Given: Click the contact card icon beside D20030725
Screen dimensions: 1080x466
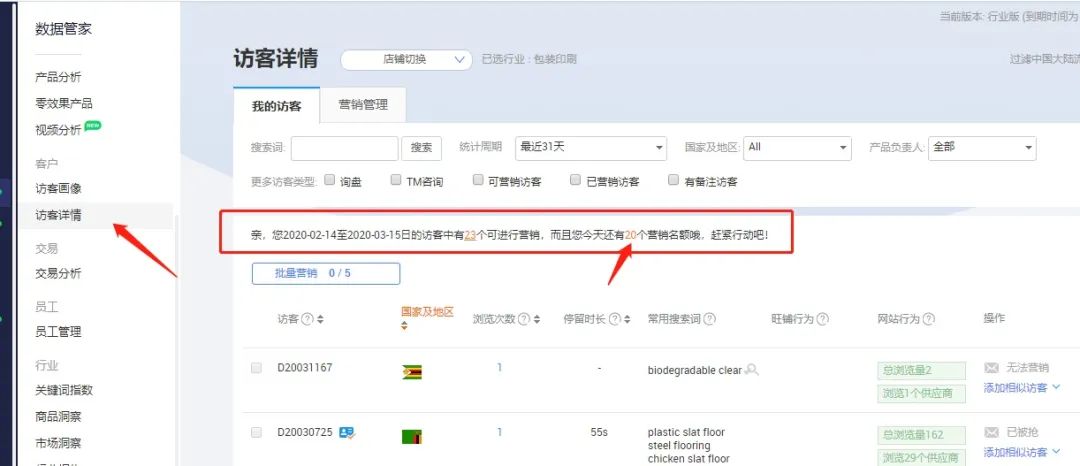Looking at the screenshot, I should click(346, 432).
